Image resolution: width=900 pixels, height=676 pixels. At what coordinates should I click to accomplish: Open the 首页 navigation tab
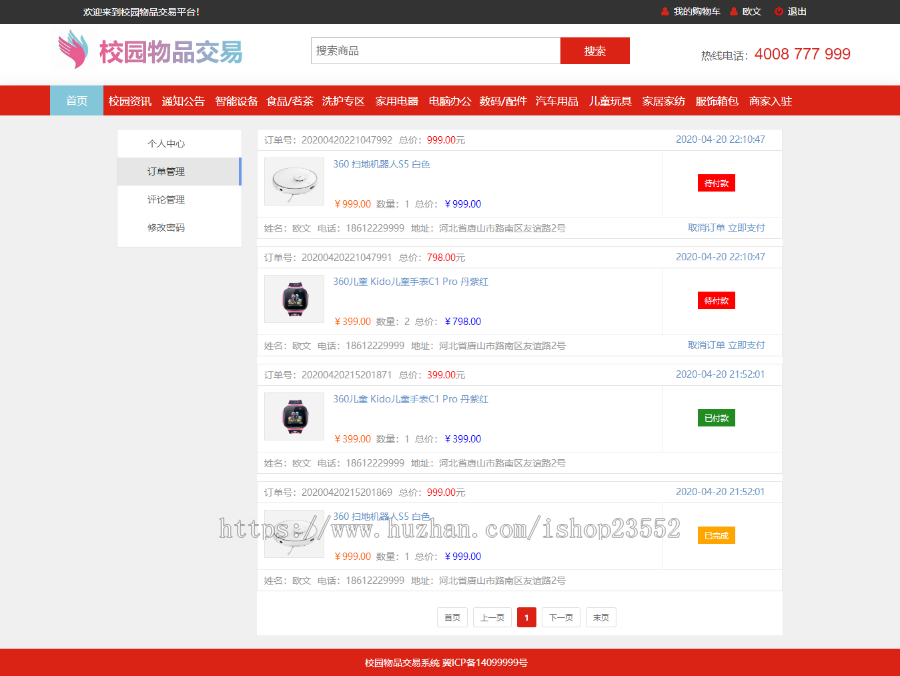pos(76,100)
